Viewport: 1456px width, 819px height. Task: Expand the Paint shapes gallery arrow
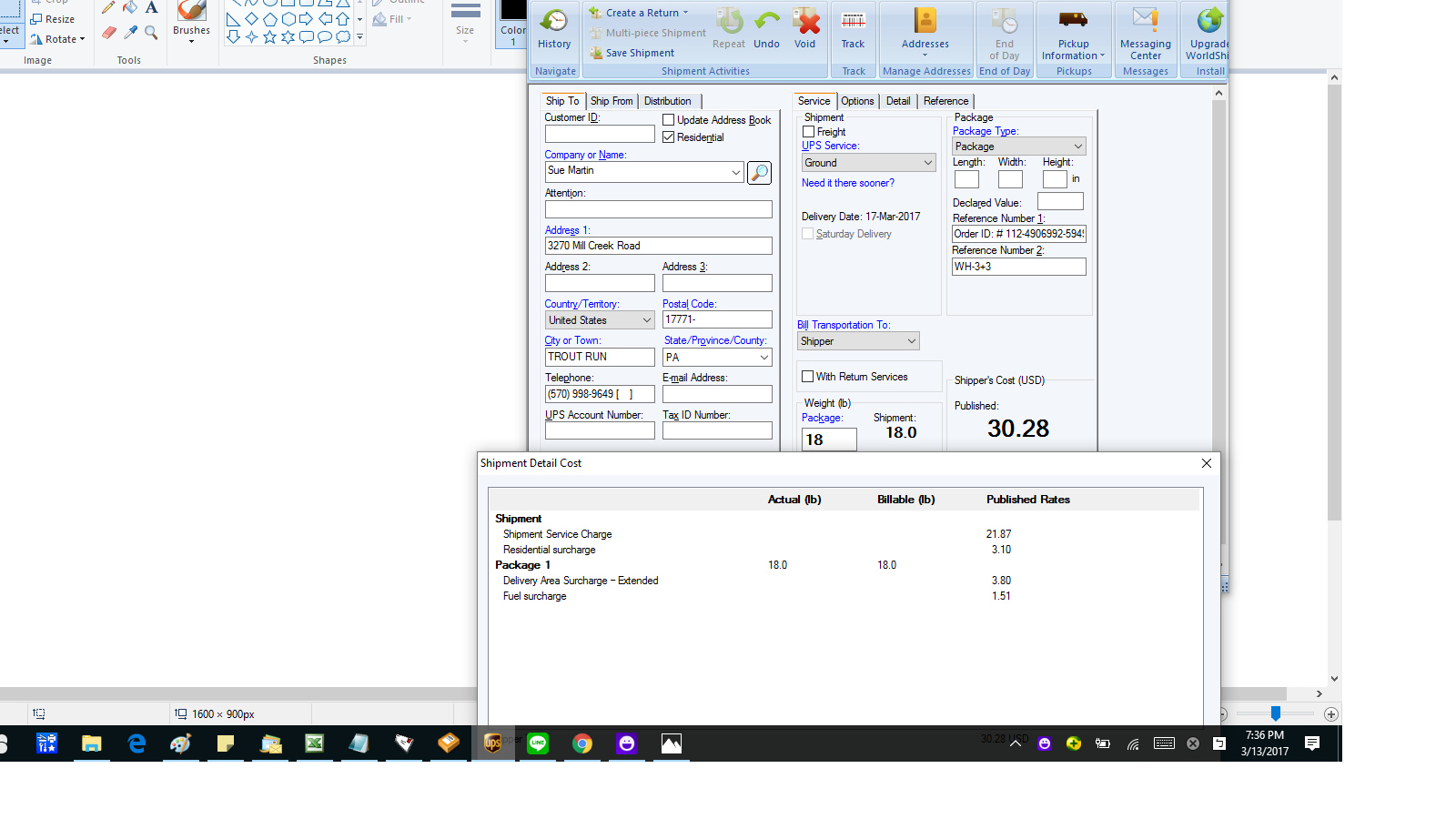coord(360,37)
